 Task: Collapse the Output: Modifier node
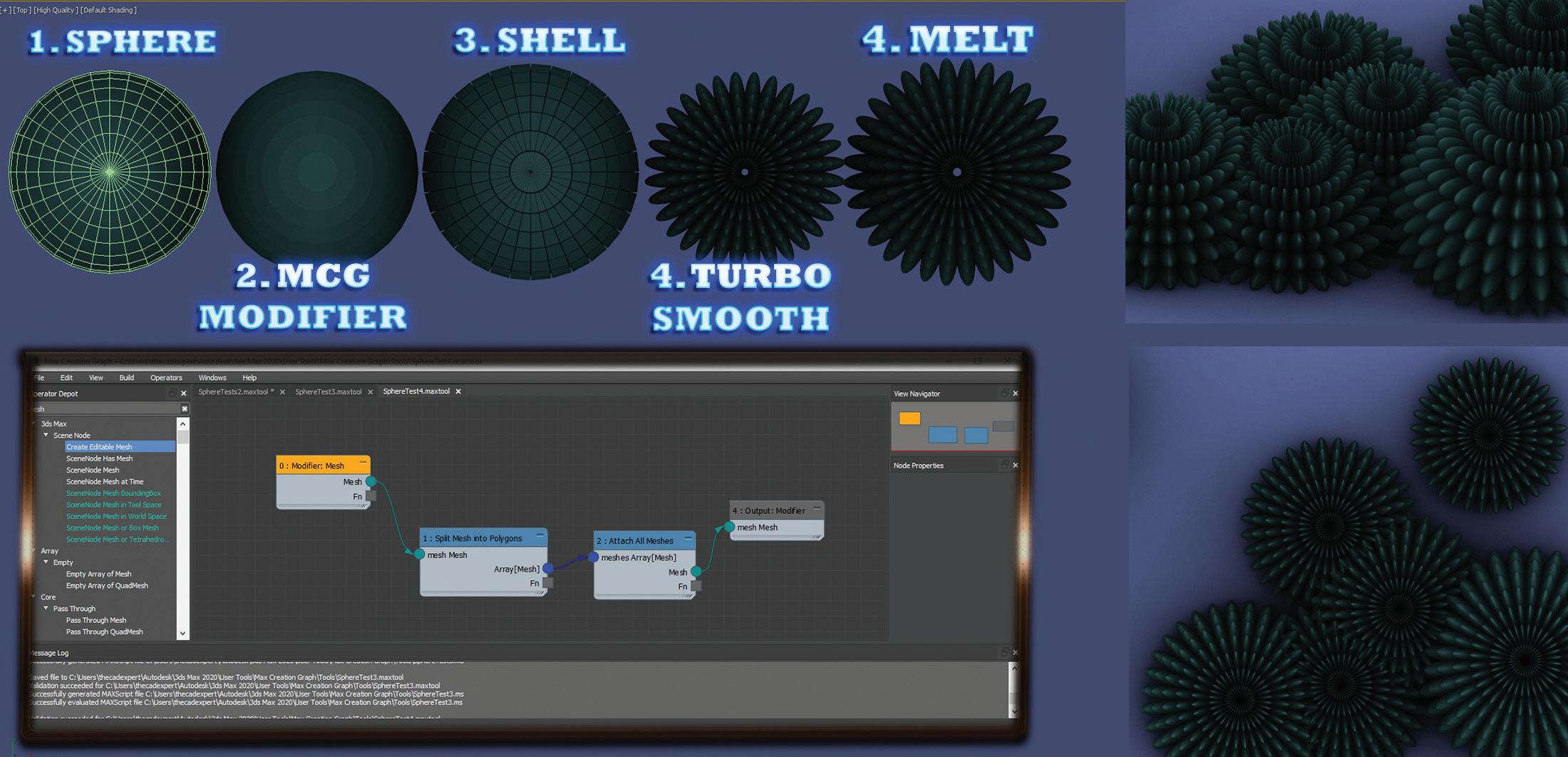817,508
